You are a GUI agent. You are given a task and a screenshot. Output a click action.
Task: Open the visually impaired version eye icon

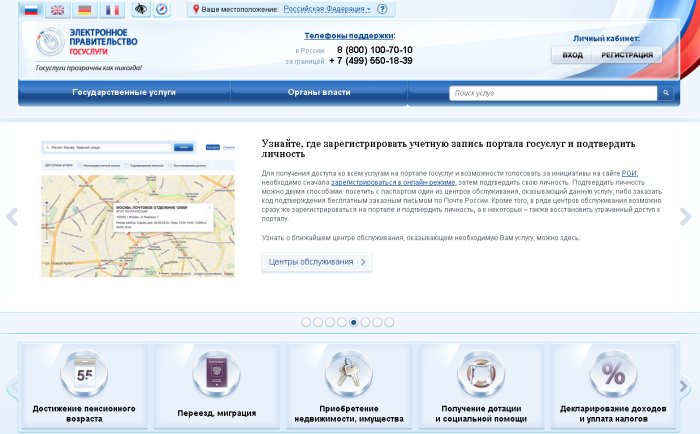point(141,9)
